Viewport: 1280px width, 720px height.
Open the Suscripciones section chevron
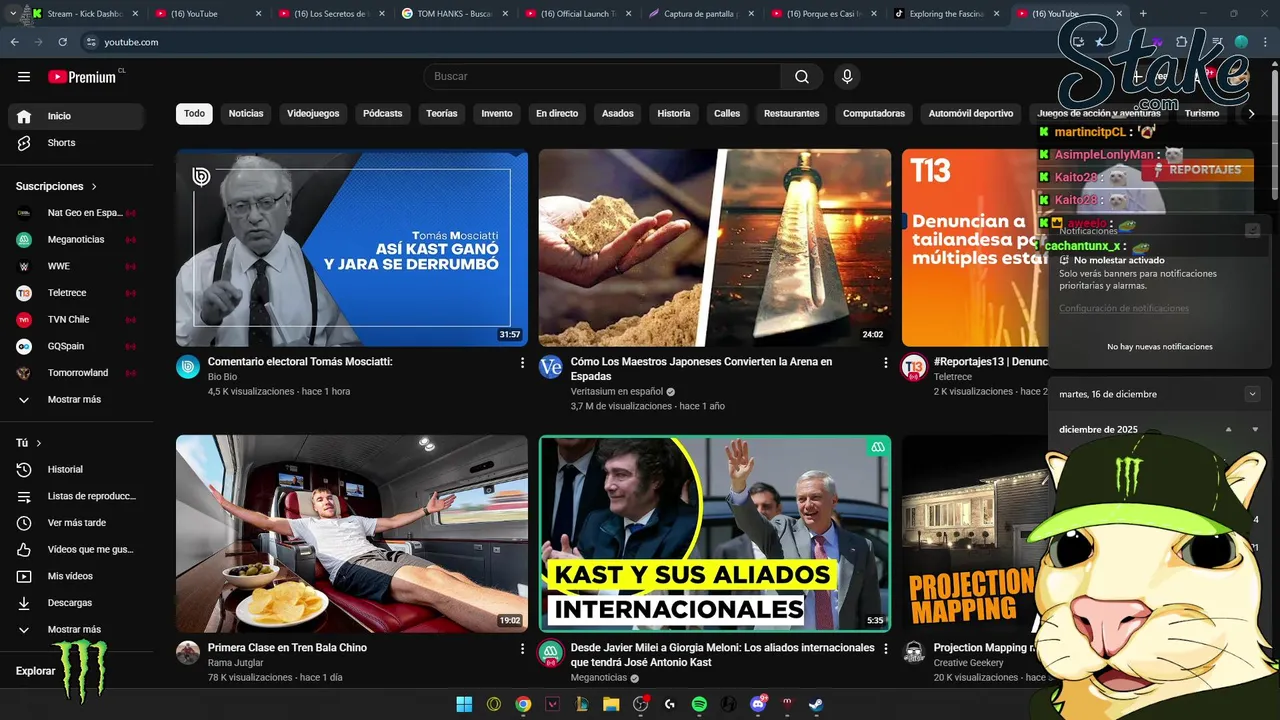coord(94,187)
